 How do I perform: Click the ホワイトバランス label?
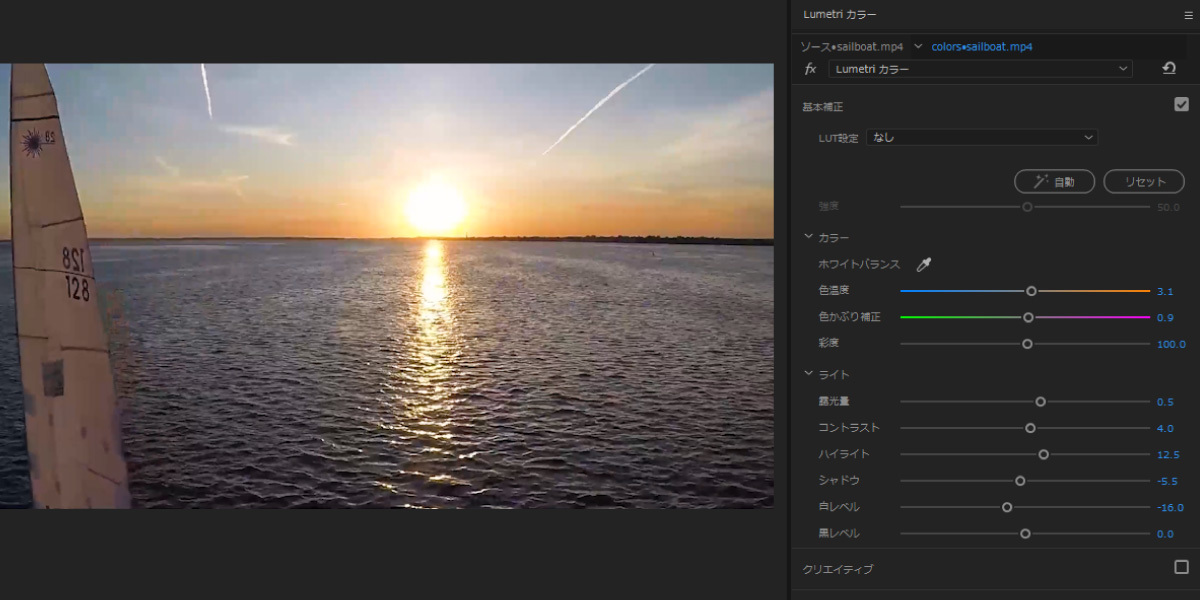859,265
